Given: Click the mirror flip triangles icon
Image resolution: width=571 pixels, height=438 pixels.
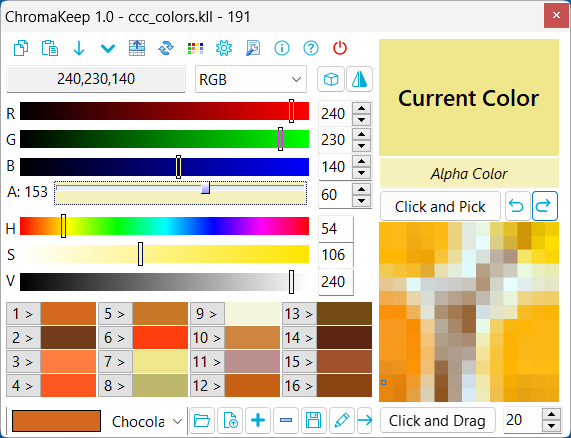Looking at the screenshot, I should [359, 79].
